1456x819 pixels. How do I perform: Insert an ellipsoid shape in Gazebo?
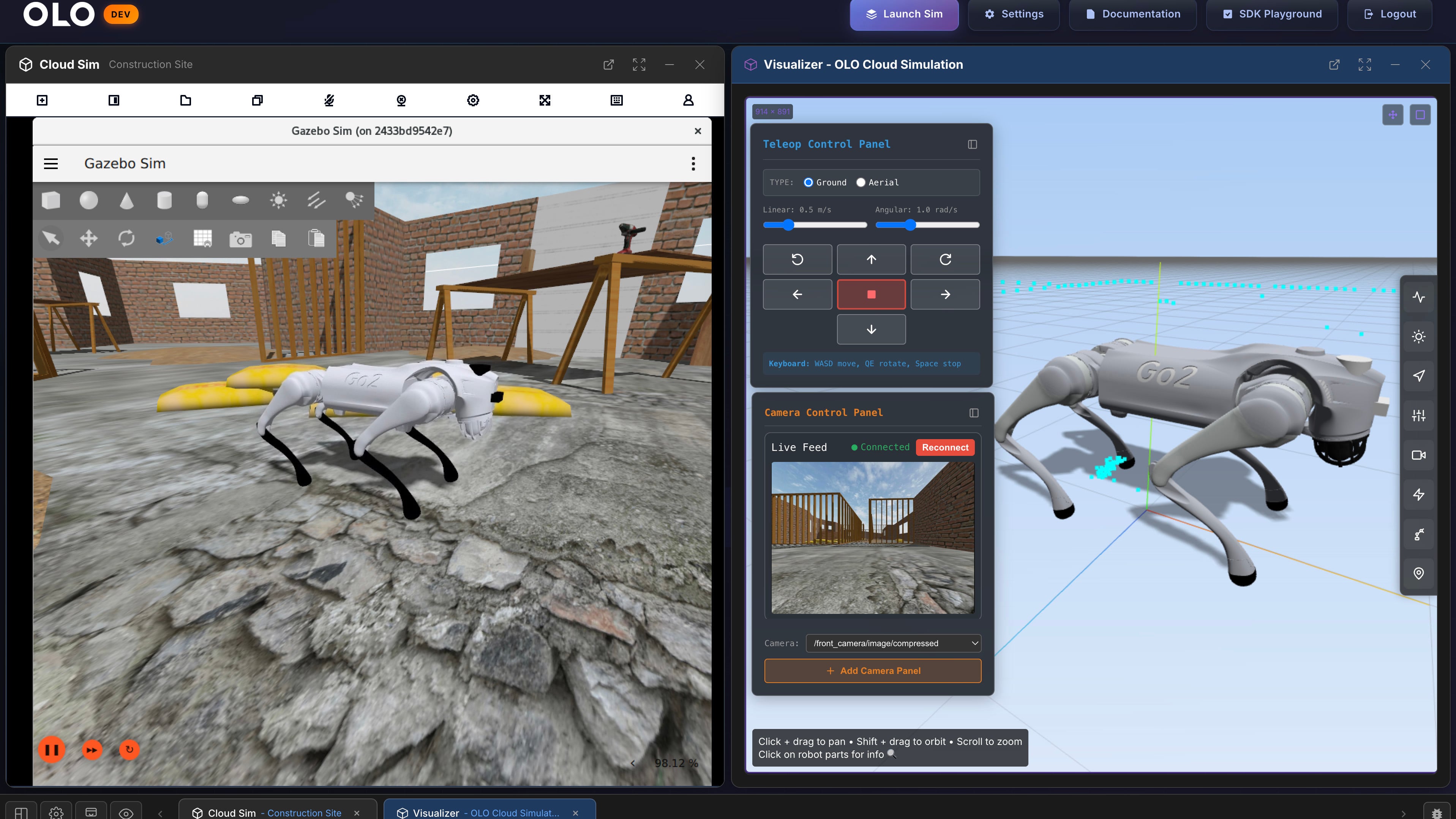[x=240, y=200]
